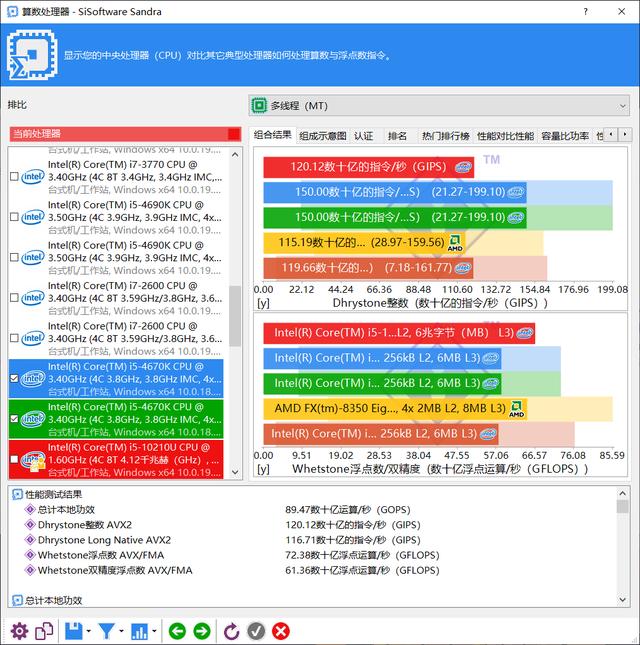Click the 性能测试结果 section icon
Viewport: 640px width, 645px height.
coord(17,494)
